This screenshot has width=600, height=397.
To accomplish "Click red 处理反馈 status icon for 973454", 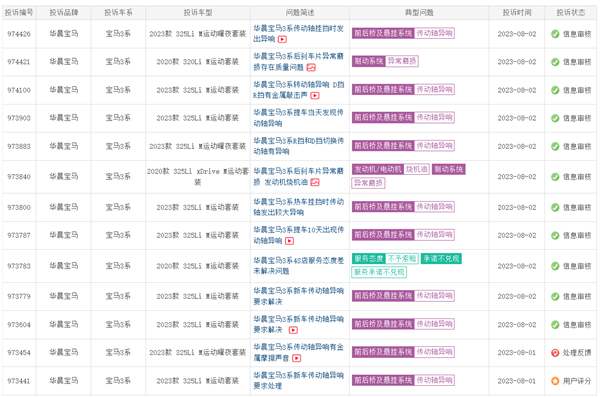I will (555, 353).
